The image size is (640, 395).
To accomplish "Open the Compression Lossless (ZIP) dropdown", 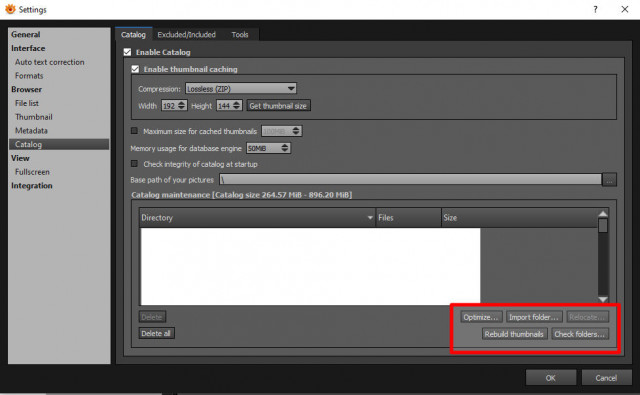I will (241, 88).
